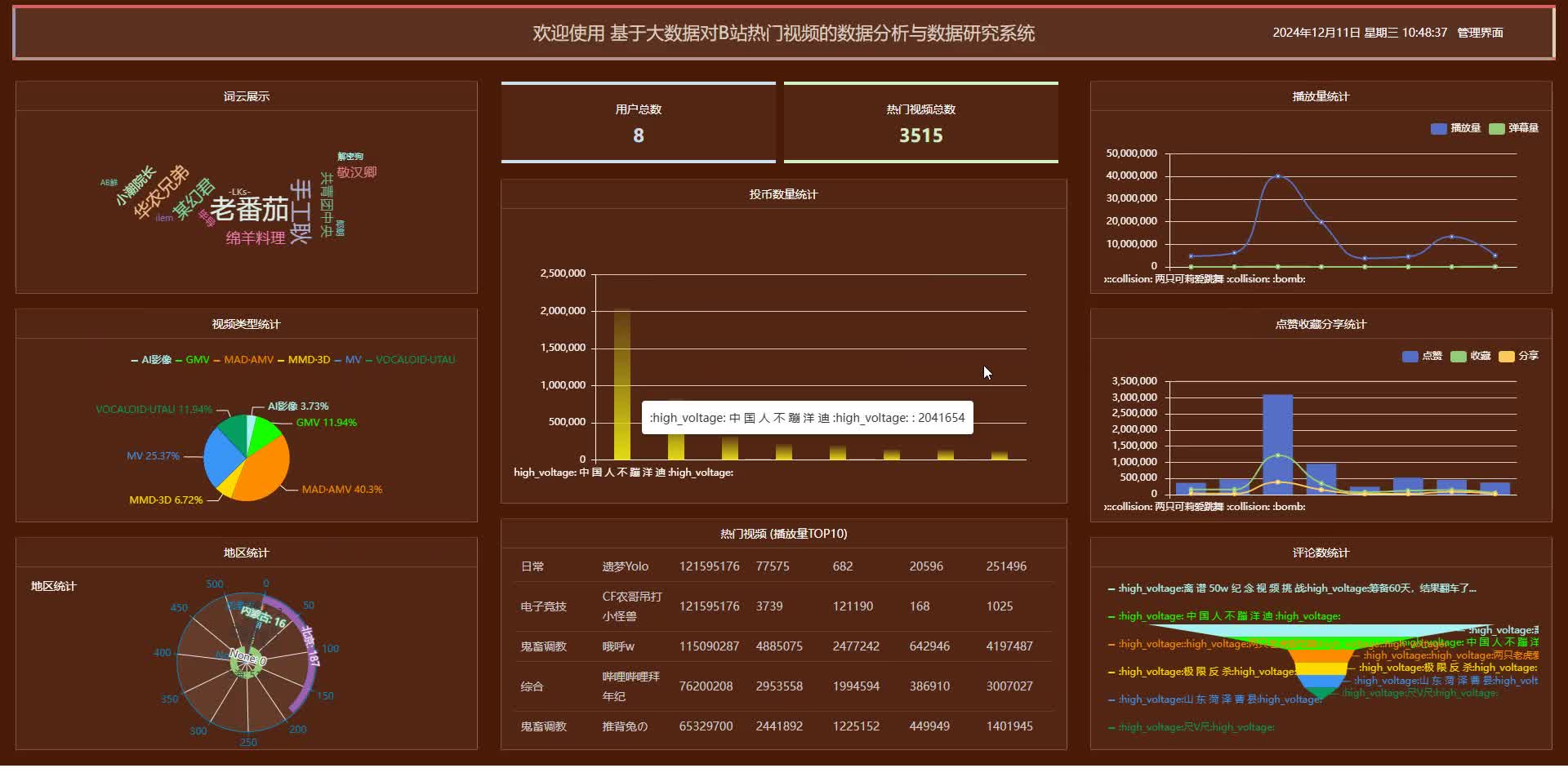1568x777 pixels.
Task: Open the 管理界面 link in header
Action: click(x=1480, y=33)
